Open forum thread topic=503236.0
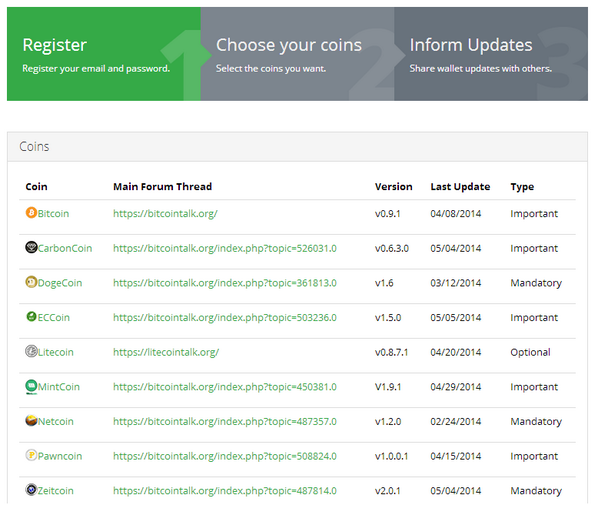Screen dimensions: 598x505 click(225, 318)
